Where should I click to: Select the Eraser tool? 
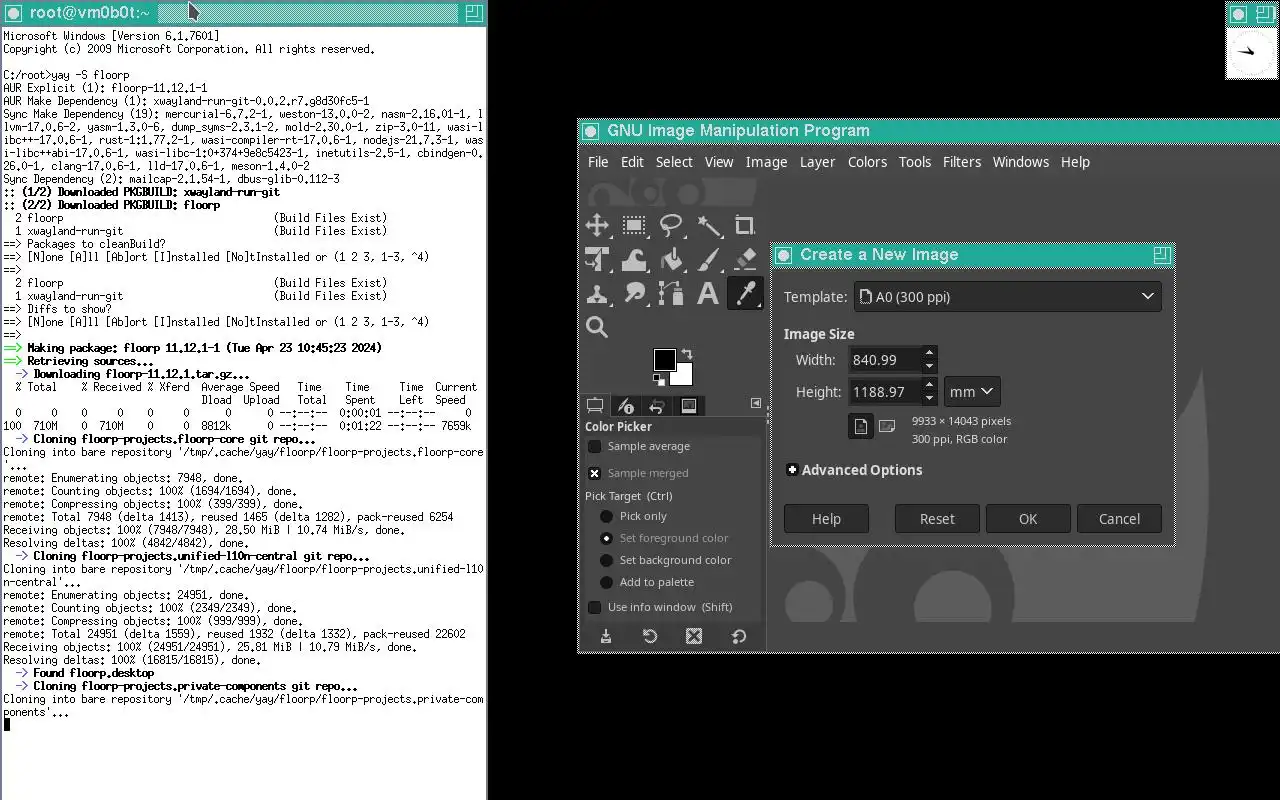tap(745, 259)
